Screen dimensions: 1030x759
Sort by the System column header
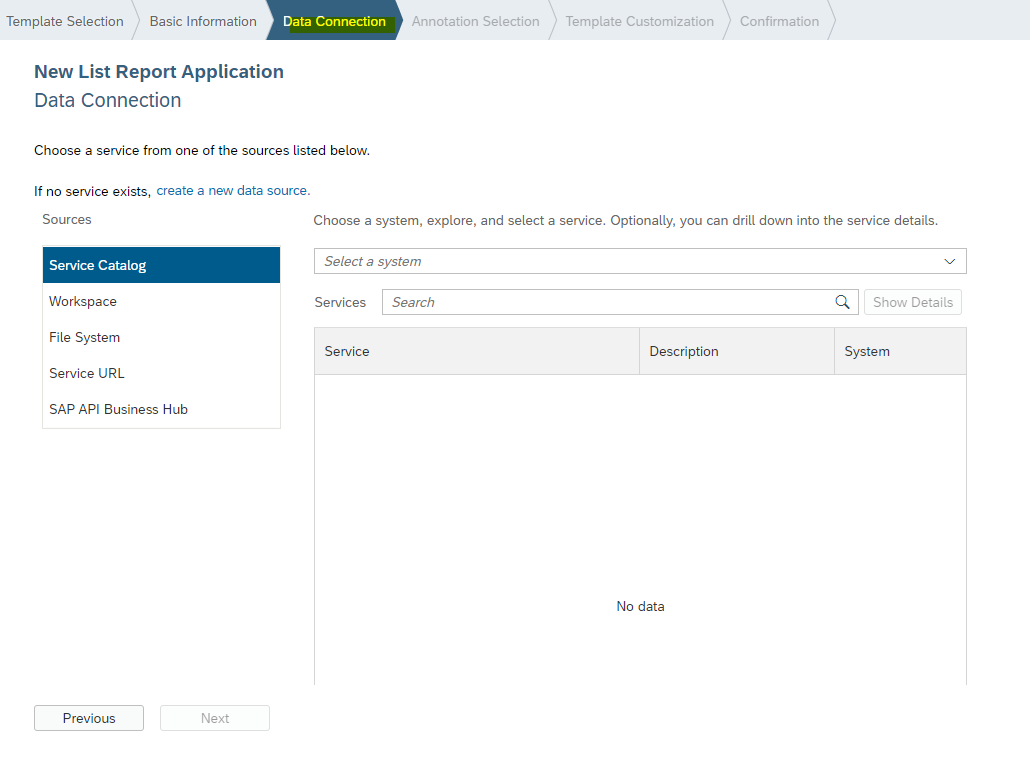coord(900,351)
